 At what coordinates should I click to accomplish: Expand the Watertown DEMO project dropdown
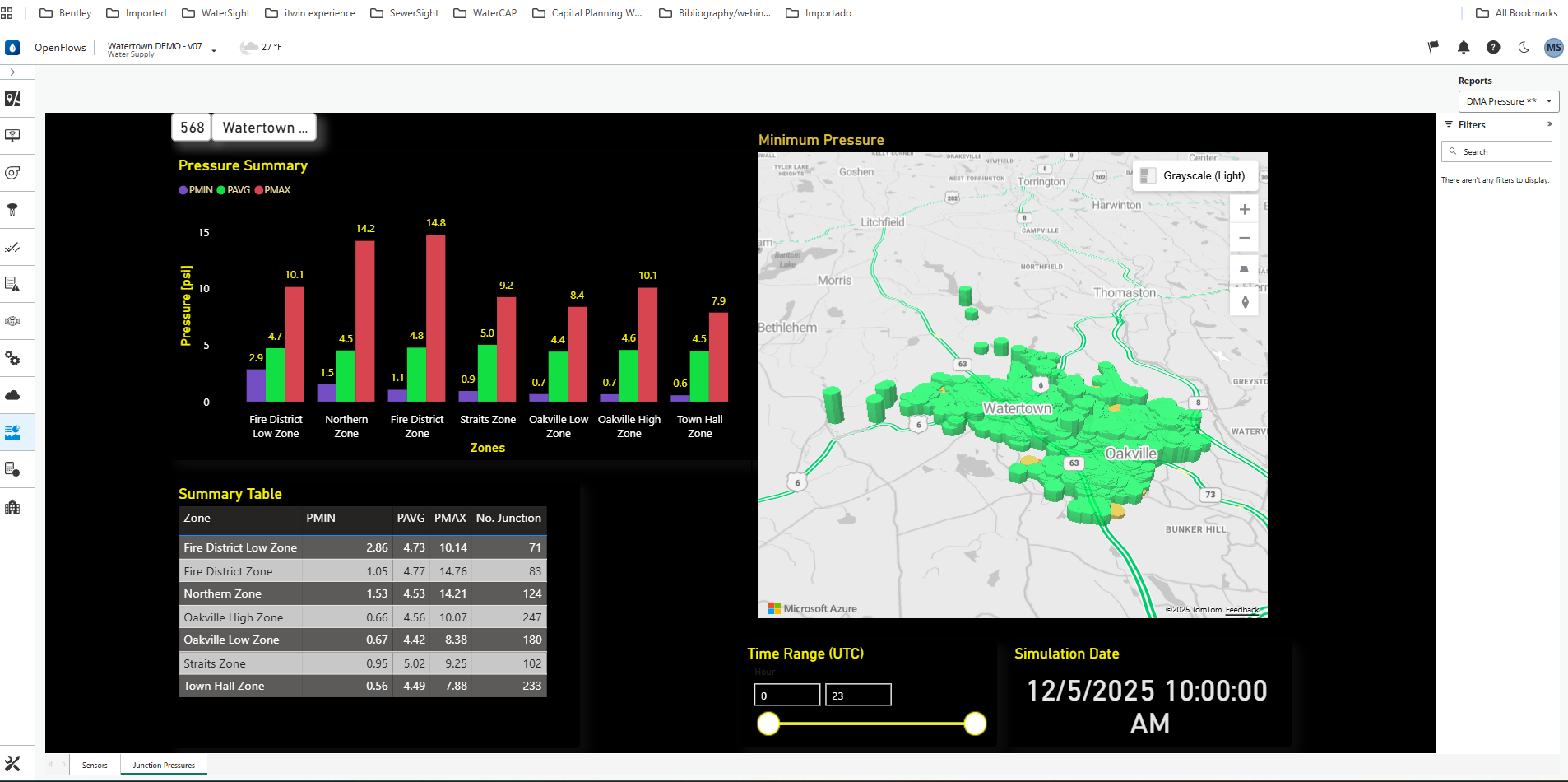[x=214, y=49]
